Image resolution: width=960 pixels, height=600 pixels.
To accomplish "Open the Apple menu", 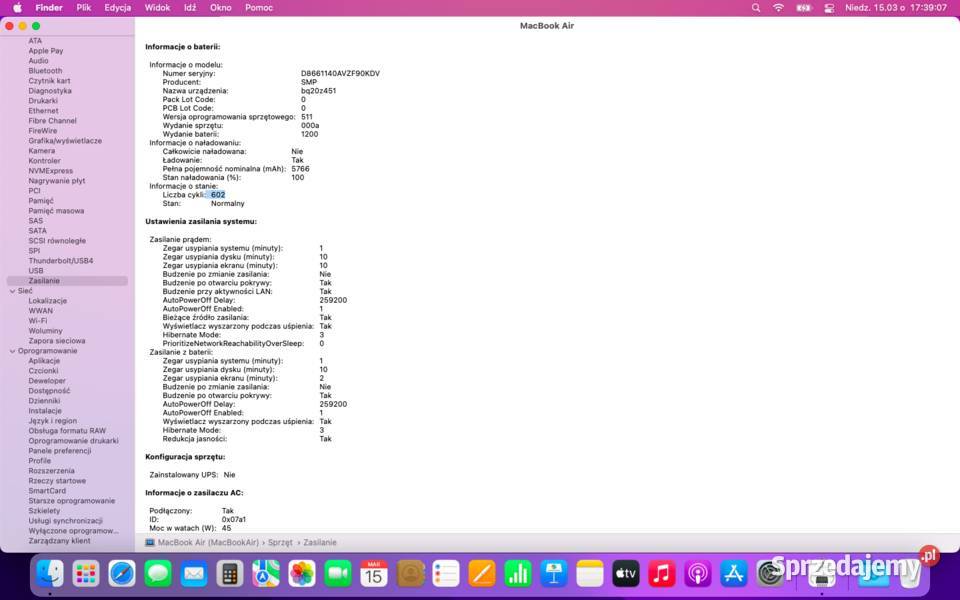I will click(x=17, y=8).
